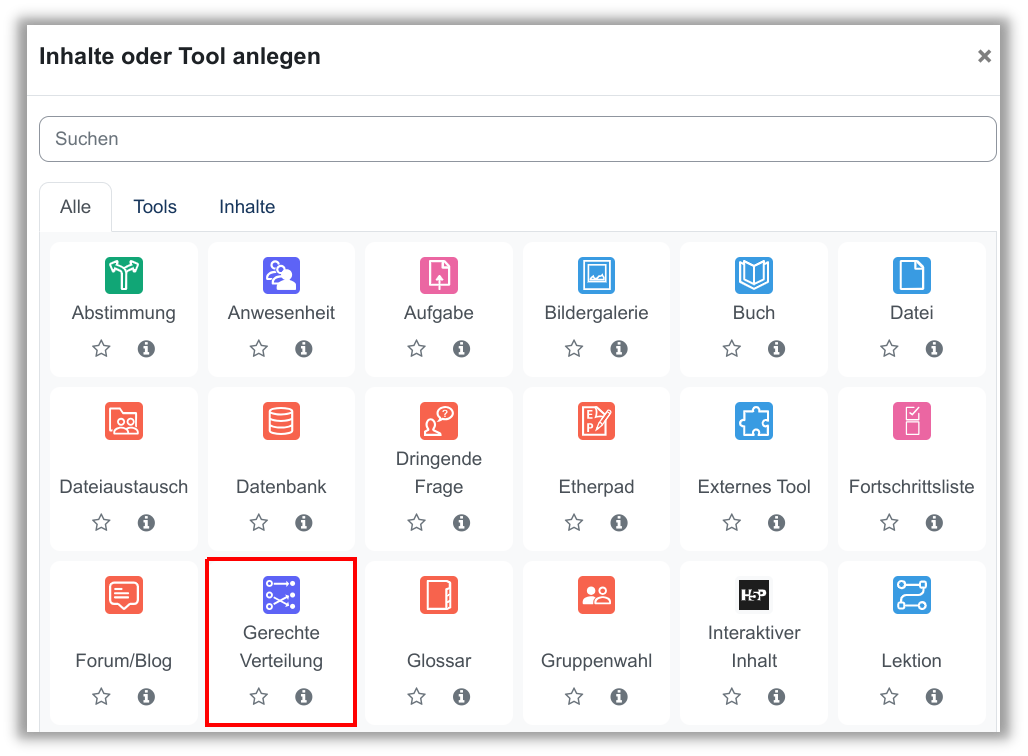Image resolution: width=1028 pixels, height=756 pixels.
Task: Select the Abstimmung activity icon
Action: (124, 275)
